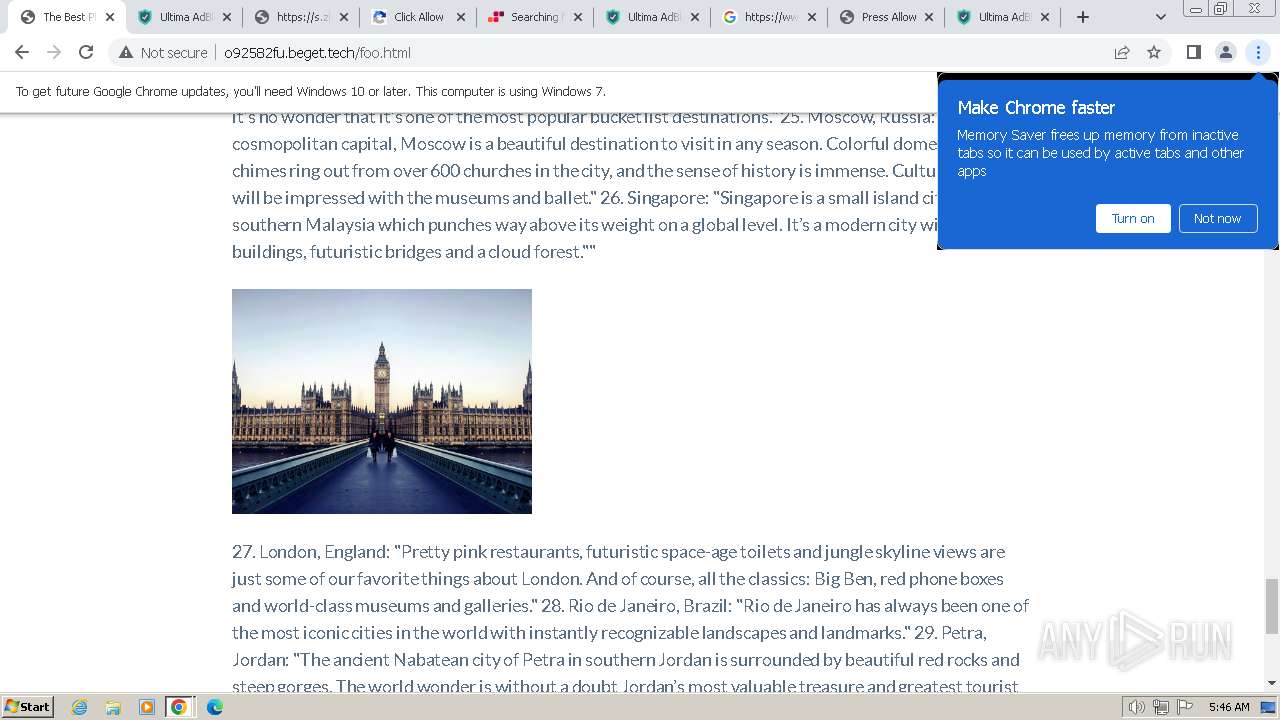Reload the current page
Image resolution: width=1280 pixels, height=720 pixels.
[86, 53]
